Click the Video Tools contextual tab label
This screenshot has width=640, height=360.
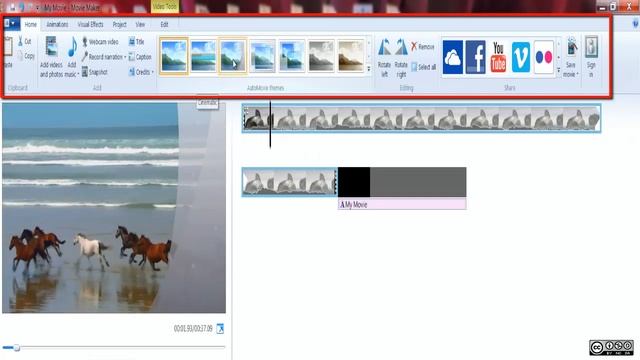coord(165,7)
